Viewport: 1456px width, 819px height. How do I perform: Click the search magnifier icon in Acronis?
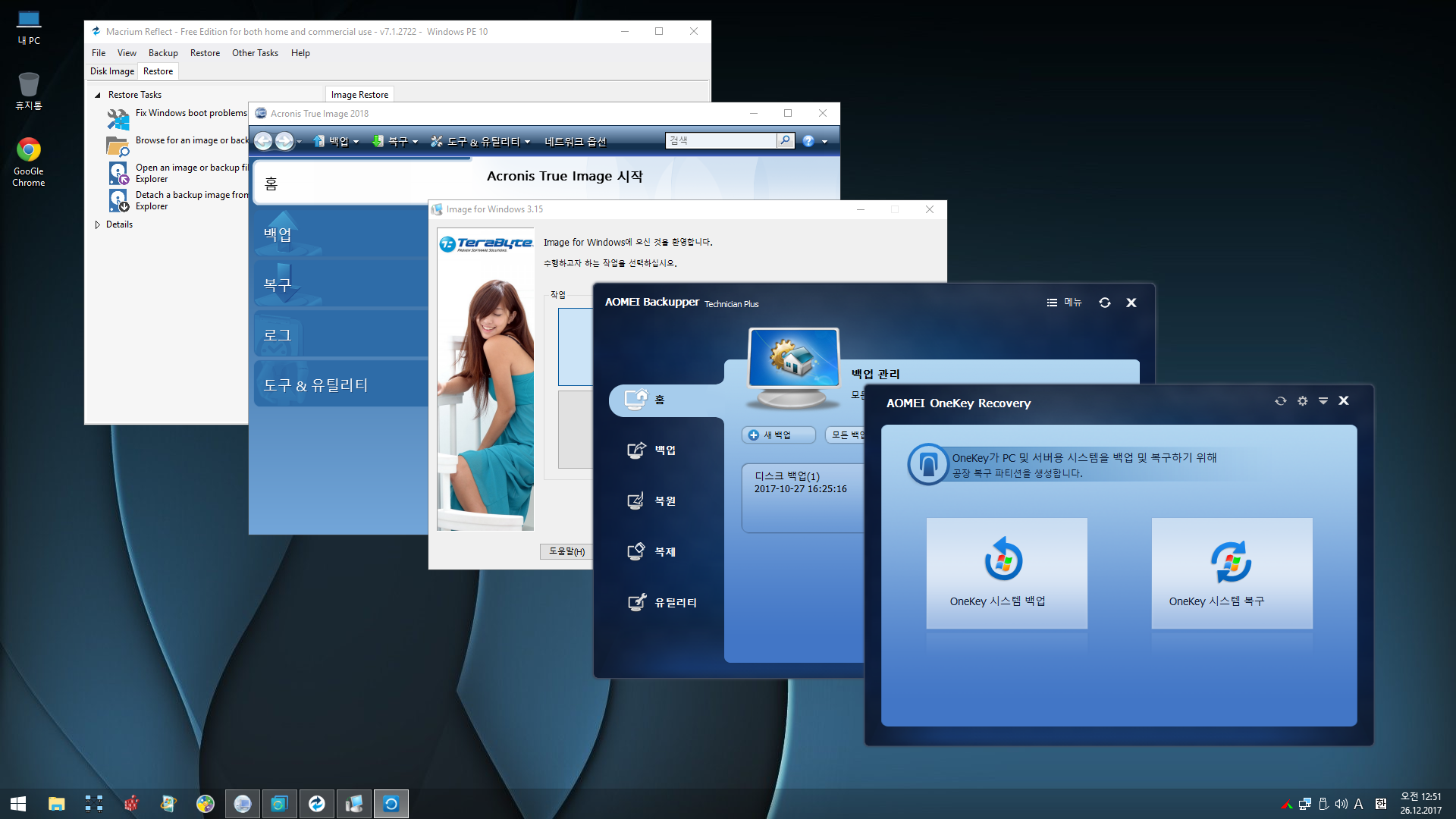point(786,141)
